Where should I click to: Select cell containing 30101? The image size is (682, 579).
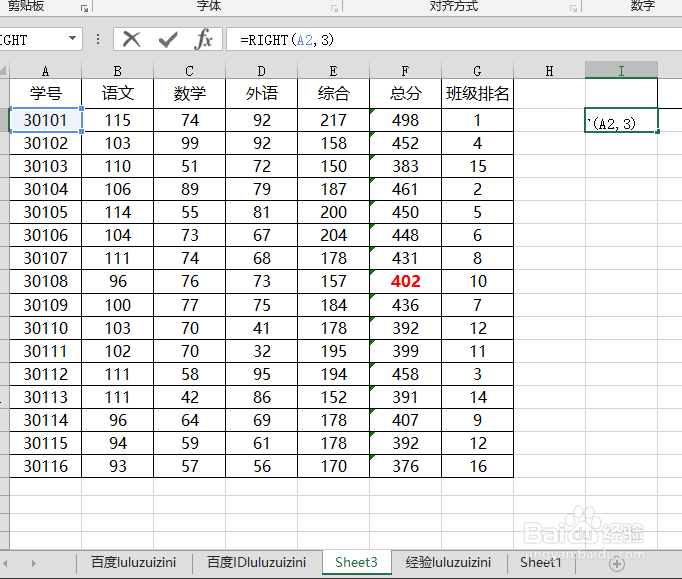pos(45,120)
